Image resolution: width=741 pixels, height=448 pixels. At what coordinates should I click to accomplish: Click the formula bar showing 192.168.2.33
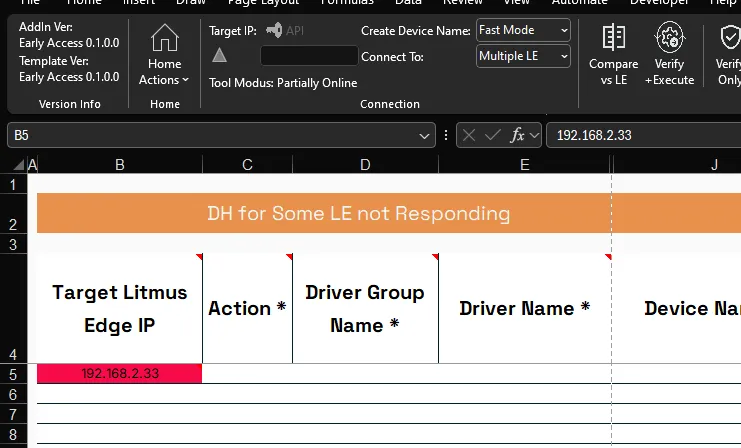644,136
